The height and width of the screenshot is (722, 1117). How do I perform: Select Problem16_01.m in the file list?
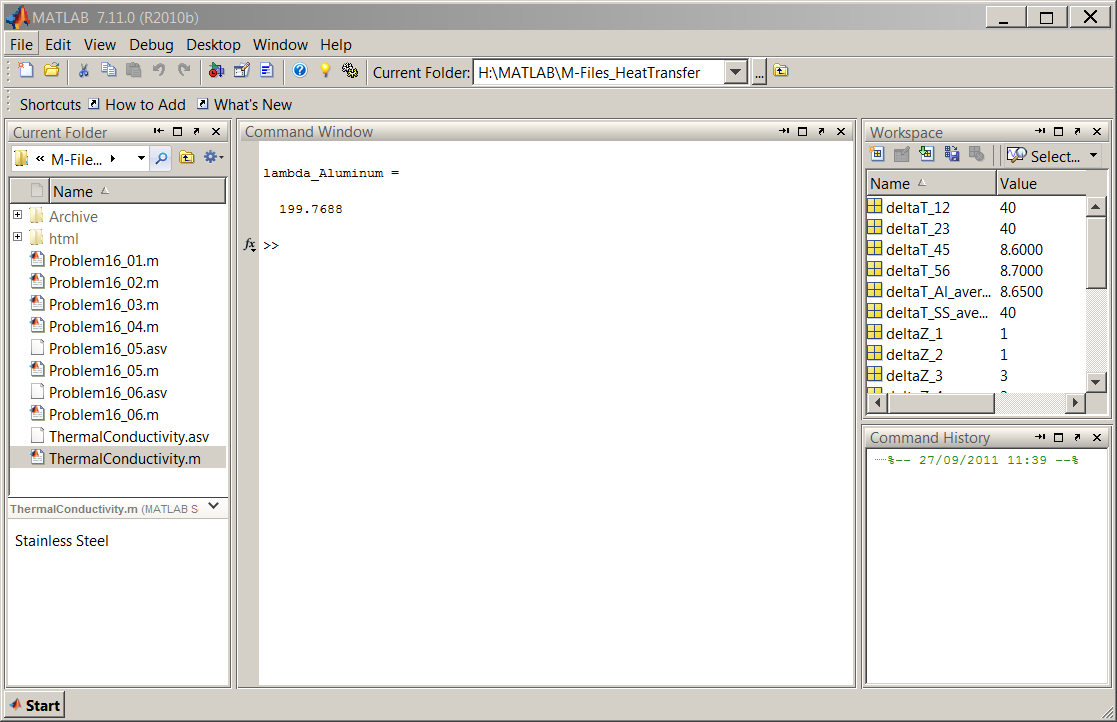[104, 261]
